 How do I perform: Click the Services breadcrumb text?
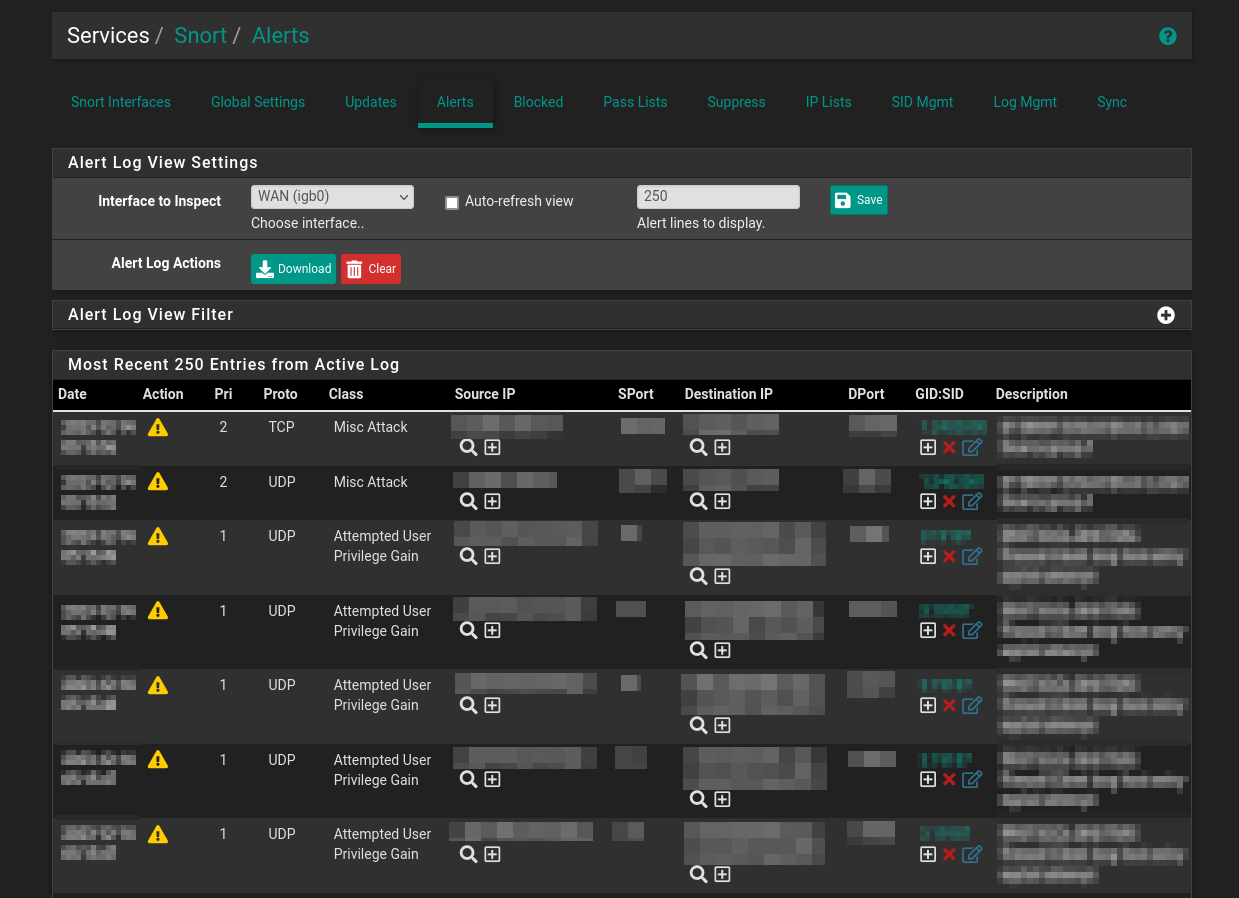pos(108,36)
